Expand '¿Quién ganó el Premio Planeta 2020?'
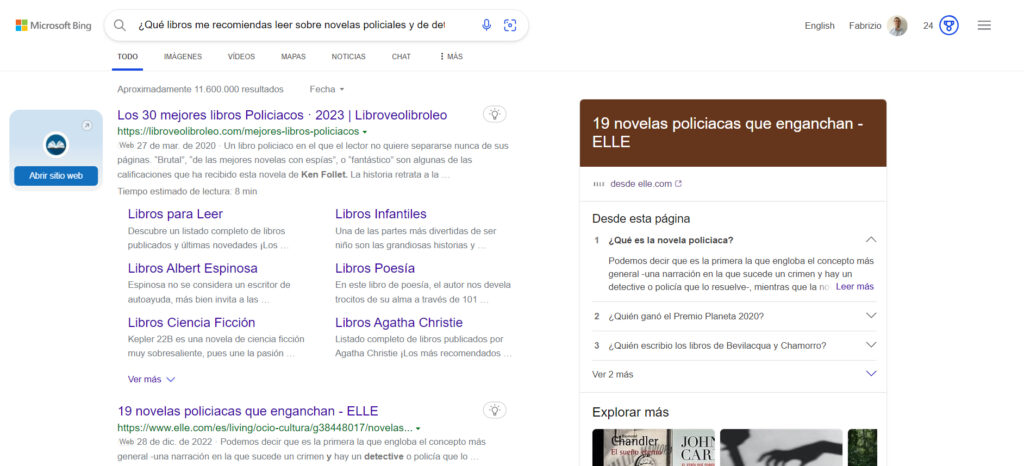 [x=870, y=316]
